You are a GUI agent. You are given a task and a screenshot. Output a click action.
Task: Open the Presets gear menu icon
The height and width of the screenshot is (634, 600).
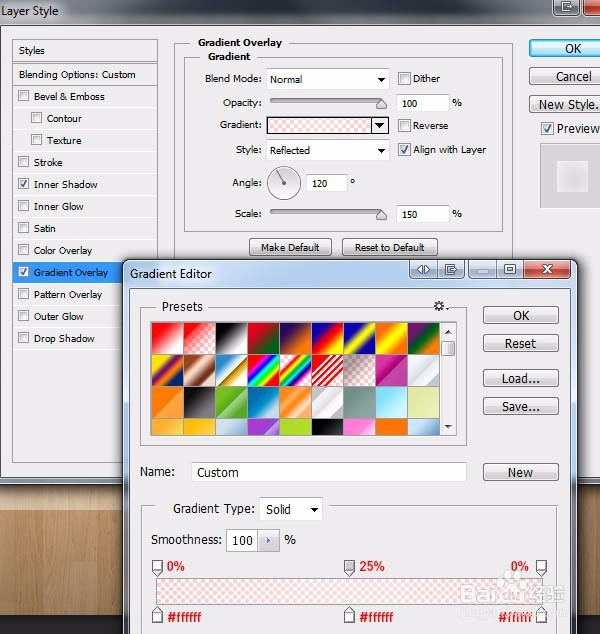point(441,306)
